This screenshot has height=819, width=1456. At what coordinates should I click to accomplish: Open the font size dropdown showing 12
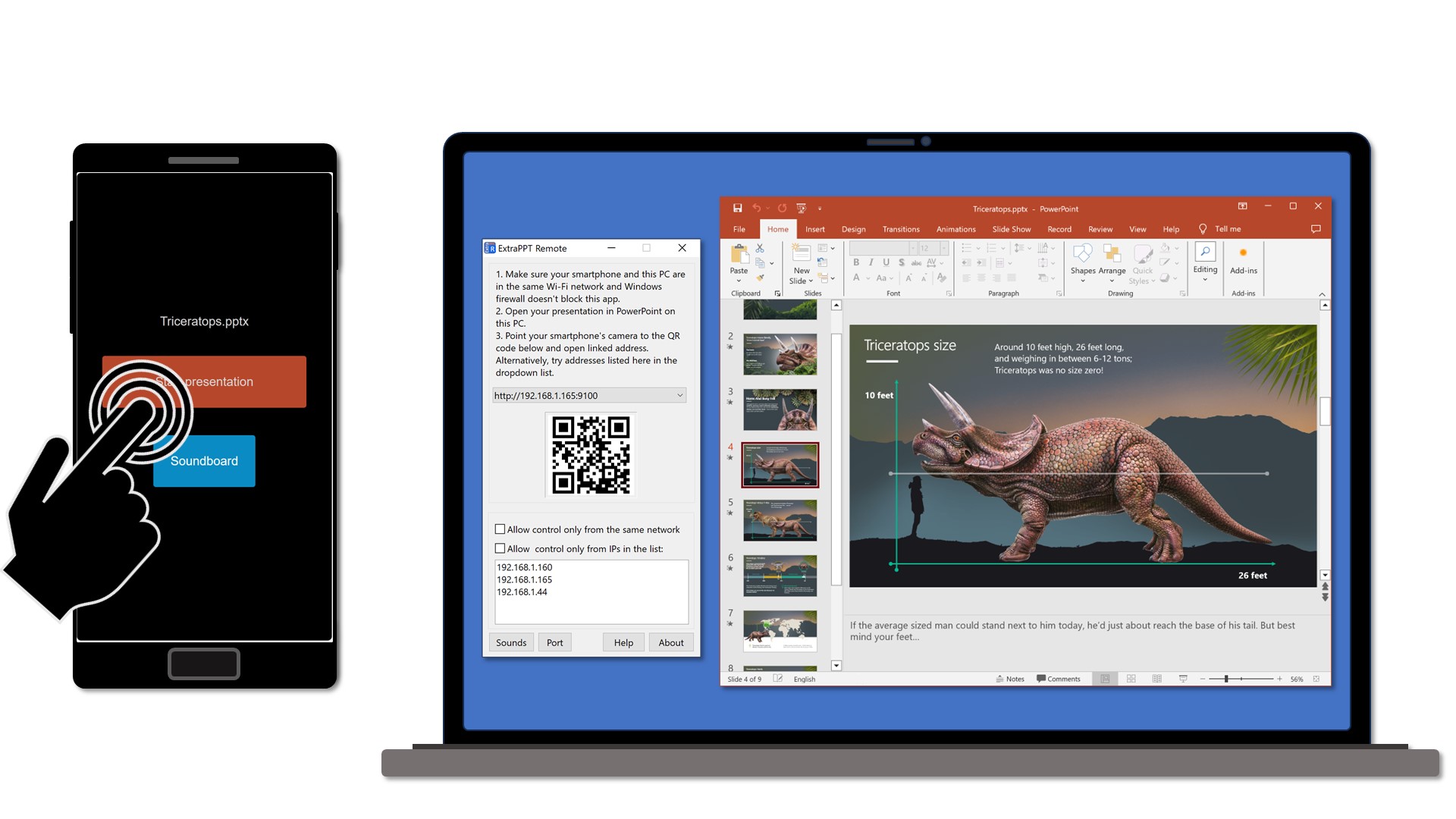944,248
